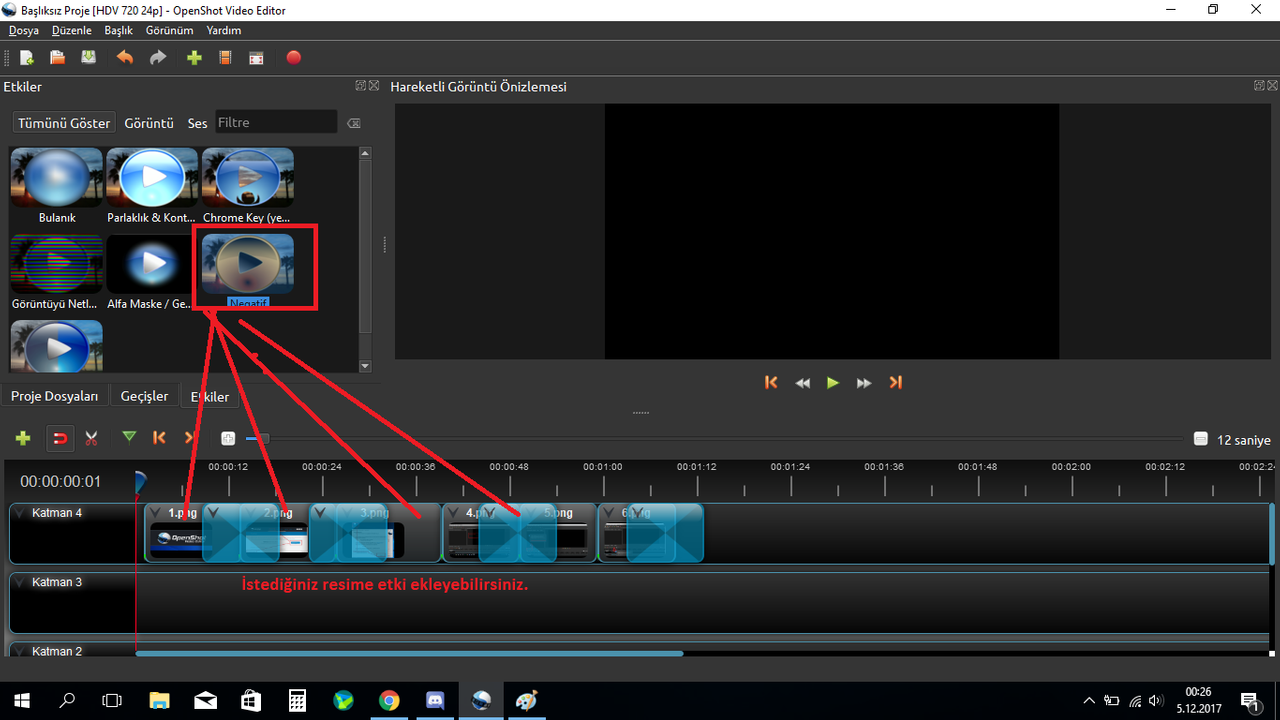
Task: Open the Düzenle menu
Action: (x=72, y=30)
